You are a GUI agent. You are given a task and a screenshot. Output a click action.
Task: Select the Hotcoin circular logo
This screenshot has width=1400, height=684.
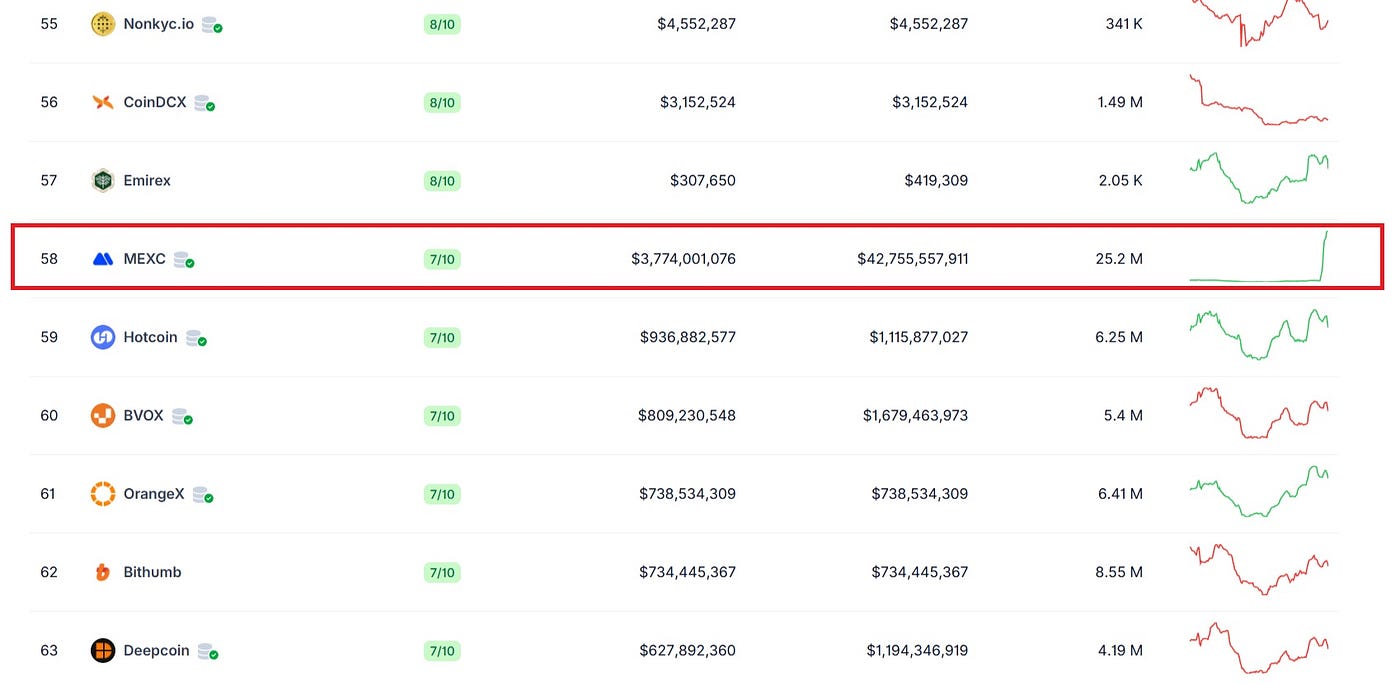(102, 337)
